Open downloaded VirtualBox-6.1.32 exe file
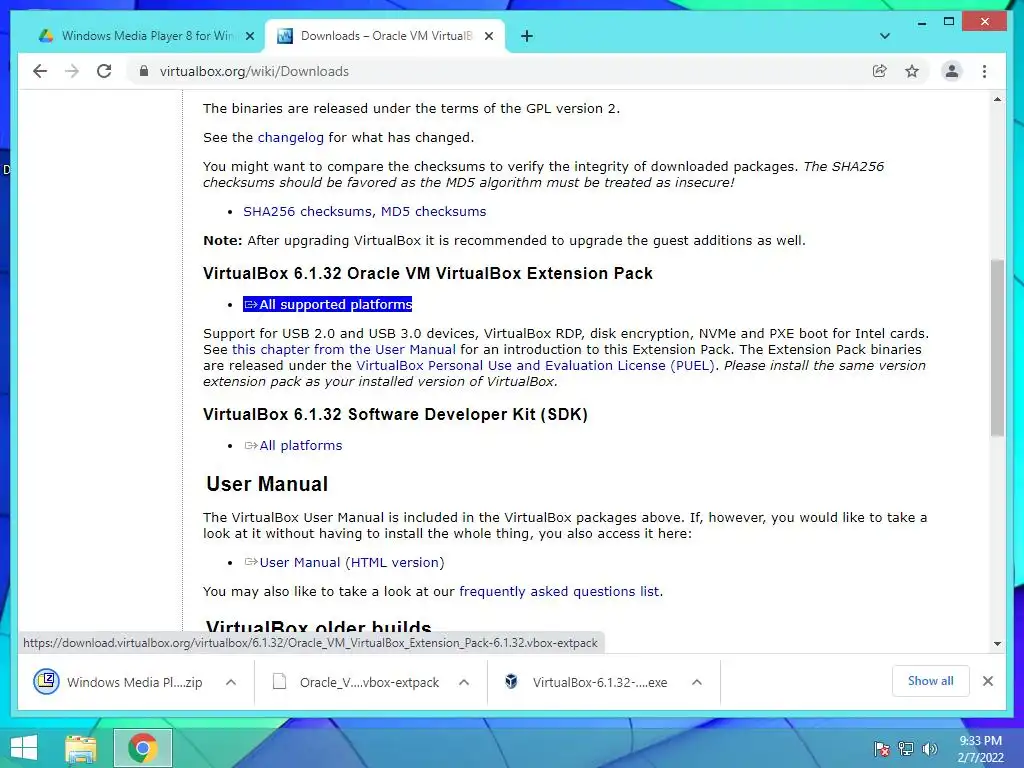Viewport: 1024px width, 768px height. coord(586,682)
